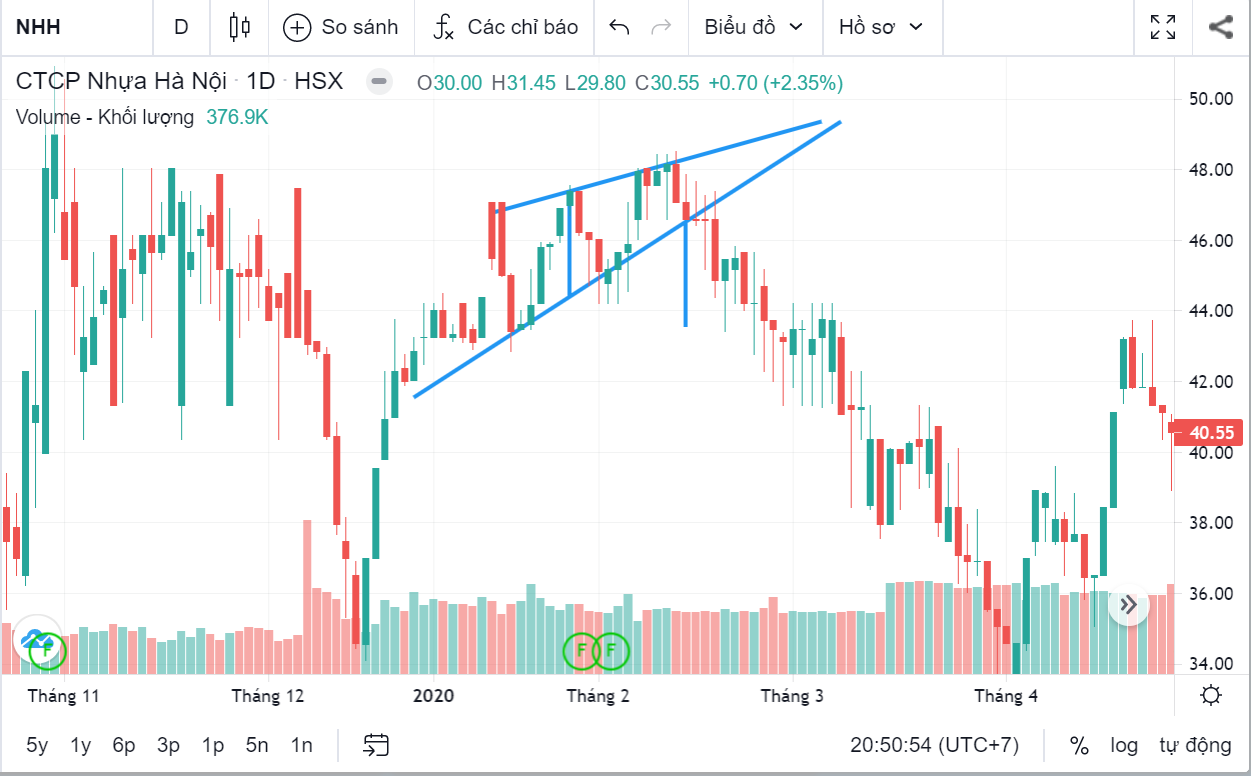Expand the Biểu đồ dropdown
Image resolution: width=1251 pixels, height=776 pixels.
[754, 27]
